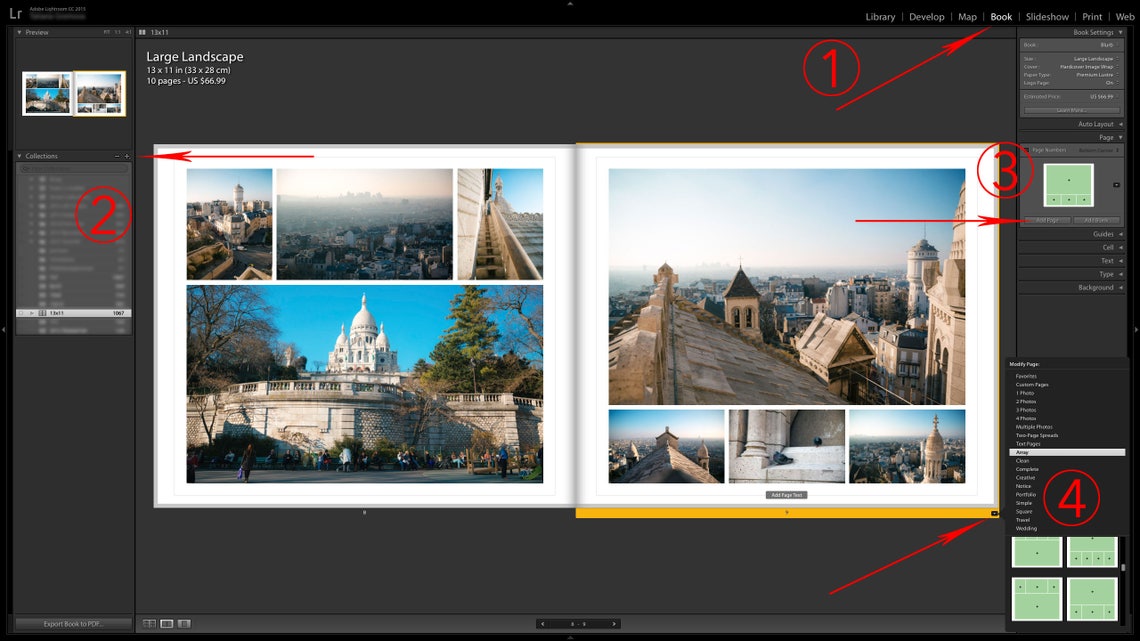Select the Book module tab
This screenshot has width=1140, height=641.
[1001, 17]
